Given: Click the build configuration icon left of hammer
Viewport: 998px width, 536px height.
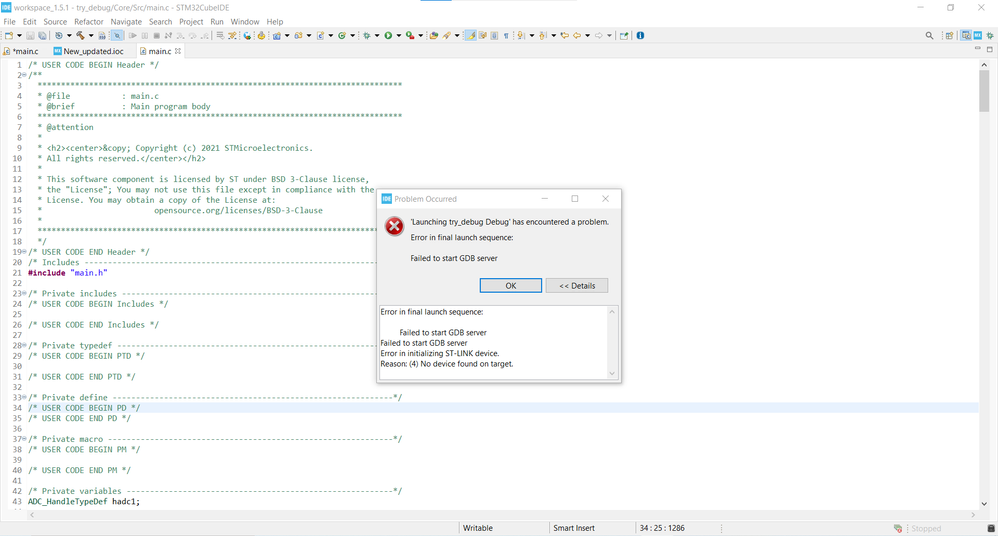Looking at the screenshot, I should [x=59, y=36].
